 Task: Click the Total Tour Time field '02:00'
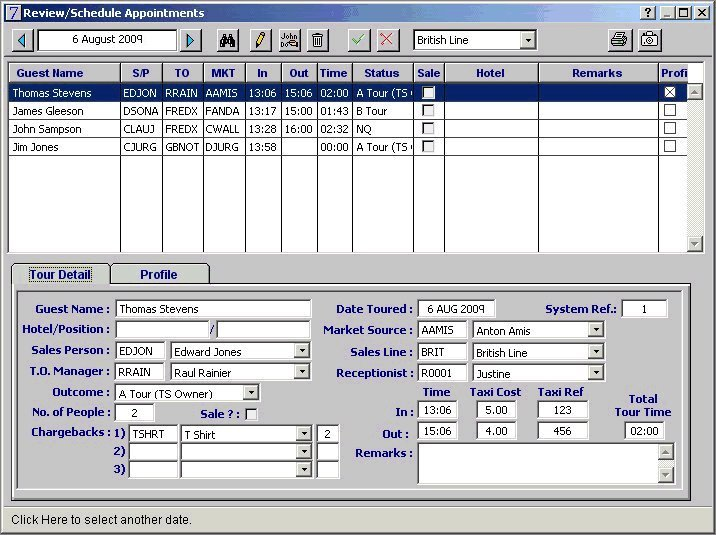coord(644,431)
